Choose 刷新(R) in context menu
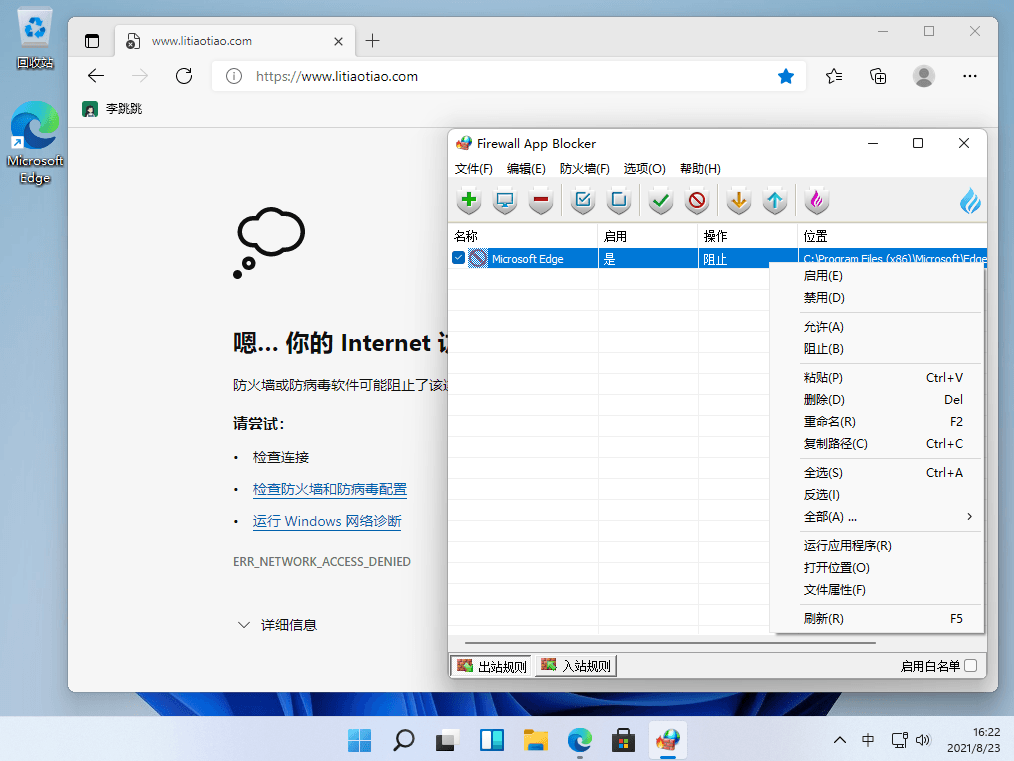 [x=876, y=619]
